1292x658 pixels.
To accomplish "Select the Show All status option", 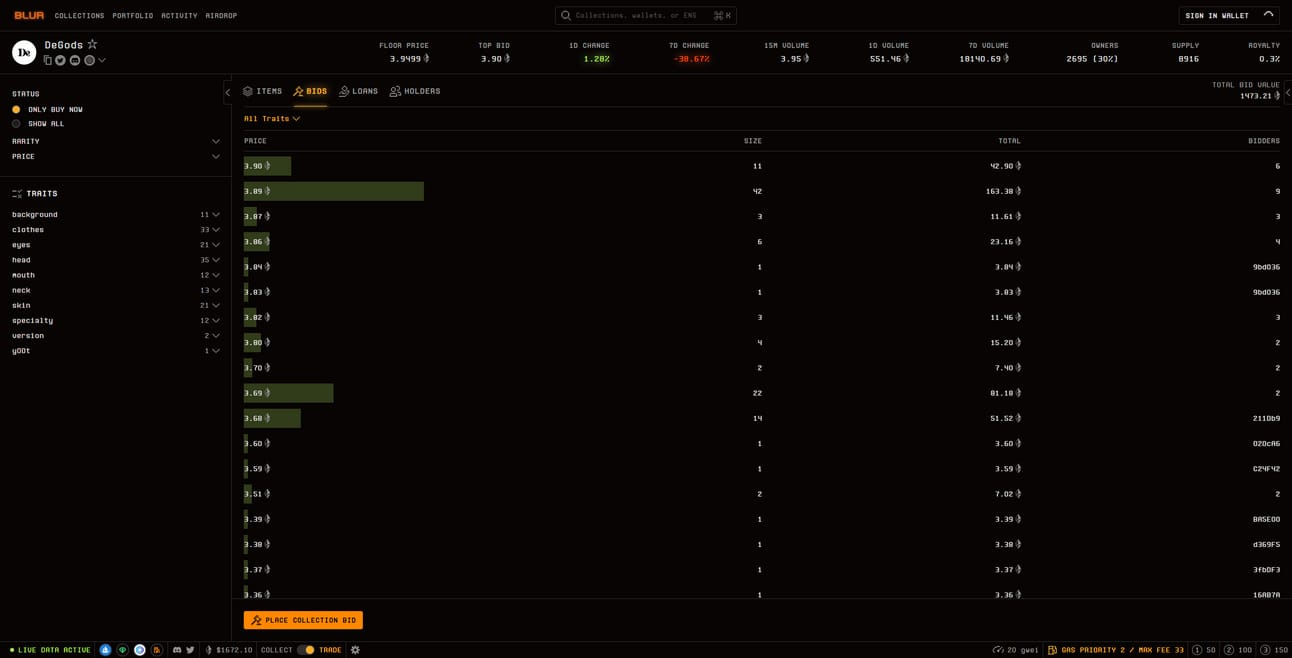I will (x=38, y=124).
